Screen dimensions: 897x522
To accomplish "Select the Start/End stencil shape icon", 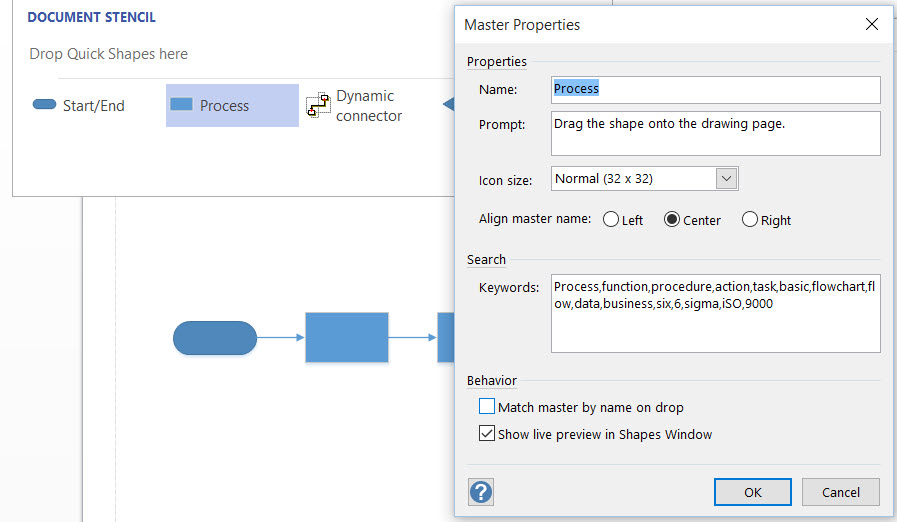I will [x=44, y=104].
